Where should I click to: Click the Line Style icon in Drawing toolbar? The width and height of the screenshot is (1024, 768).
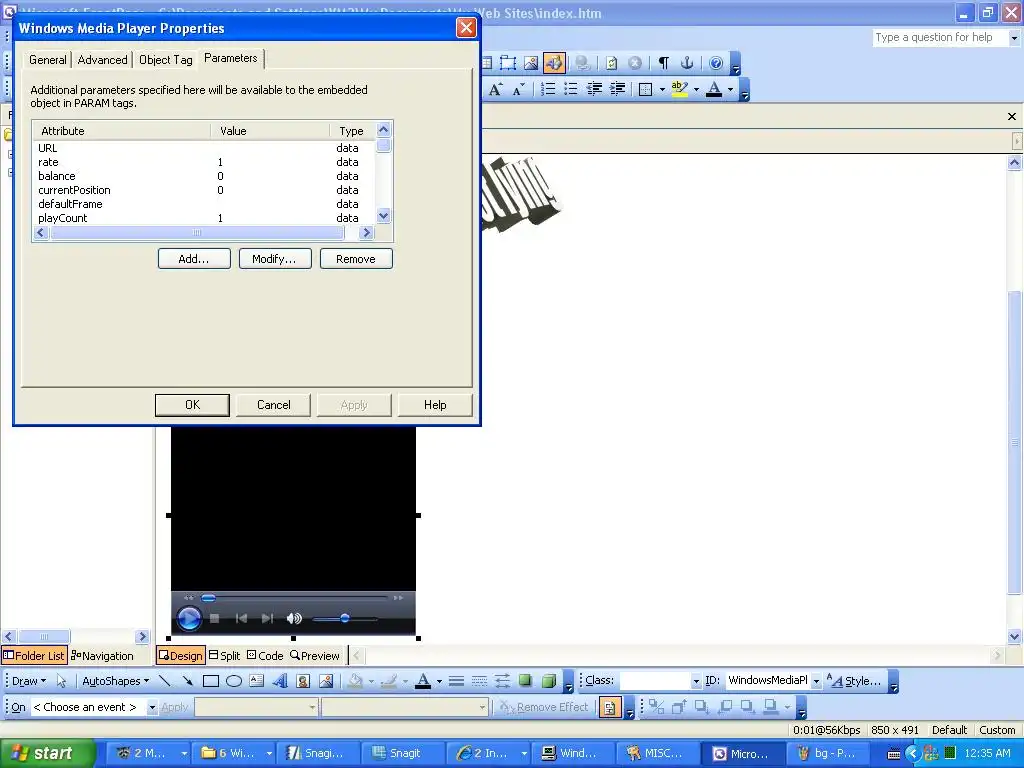(x=456, y=680)
